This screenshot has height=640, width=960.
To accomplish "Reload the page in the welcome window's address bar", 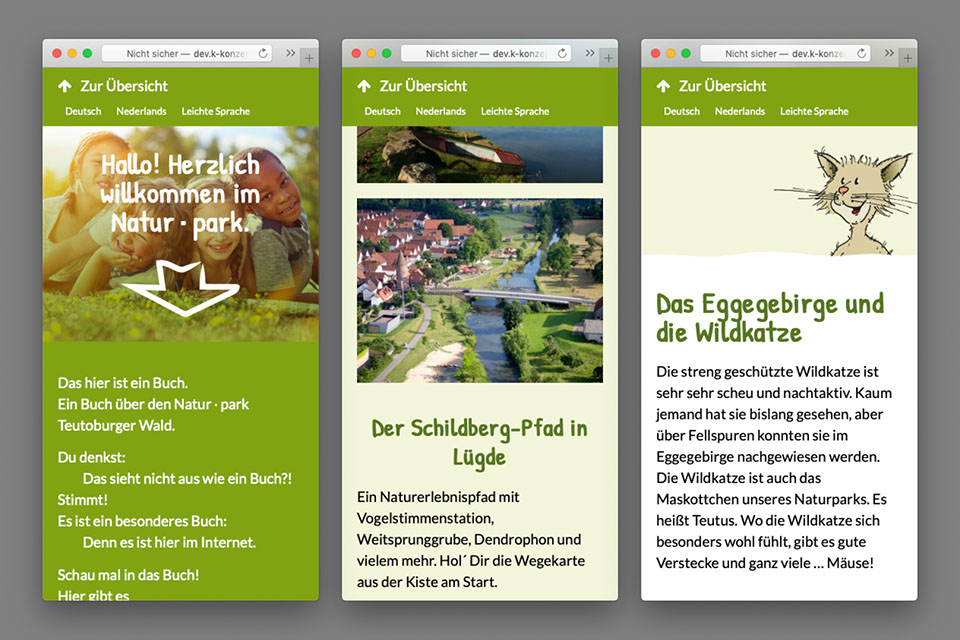I will (x=264, y=53).
